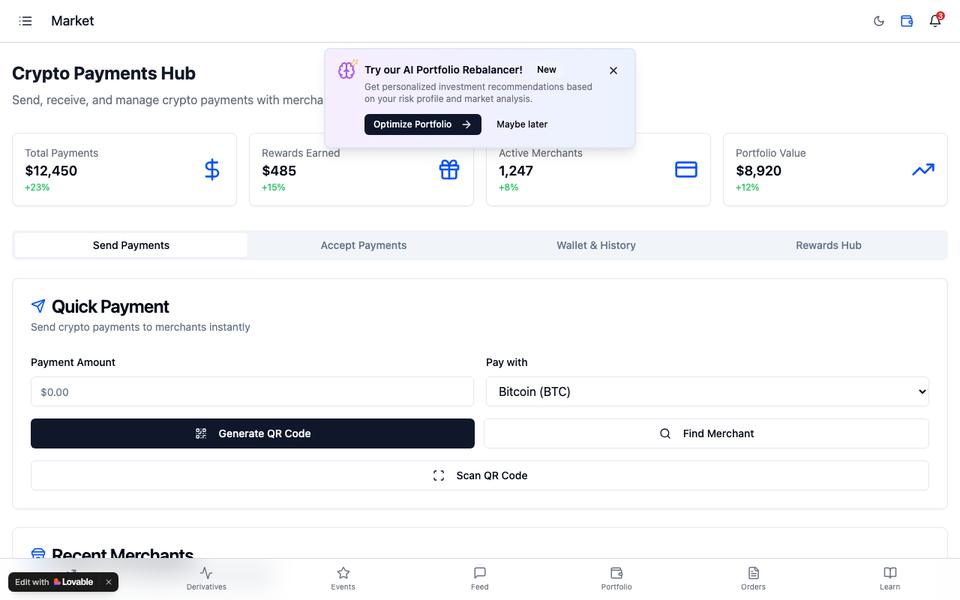The width and height of the screenshot is (960, 600).
Task: Click the QR icon in Generate button
Action: [201, 433]
